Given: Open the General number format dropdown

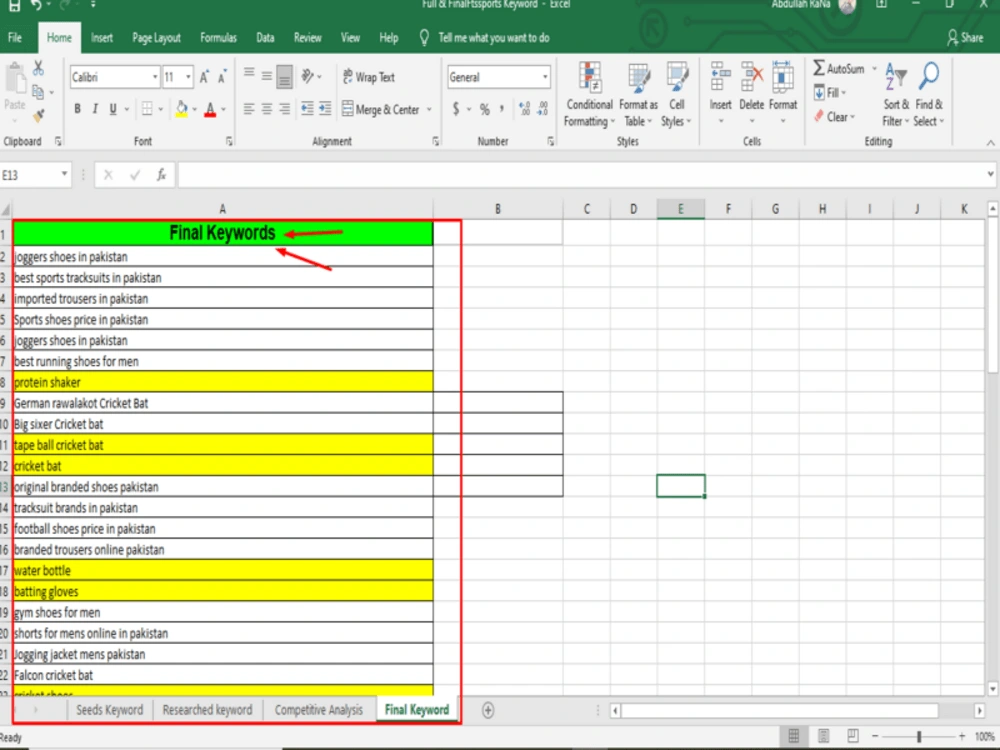Looking at the screenshot, I should (545, 77).
